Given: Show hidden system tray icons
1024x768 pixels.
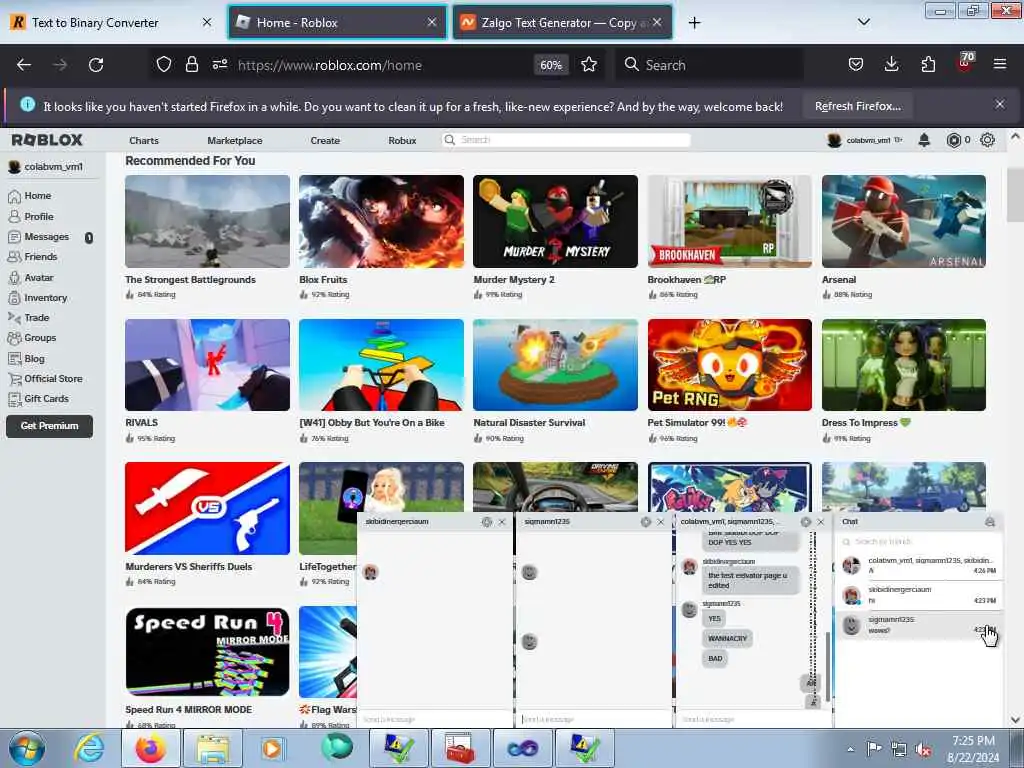Looking at the screenshot, I should pos(850,749).
